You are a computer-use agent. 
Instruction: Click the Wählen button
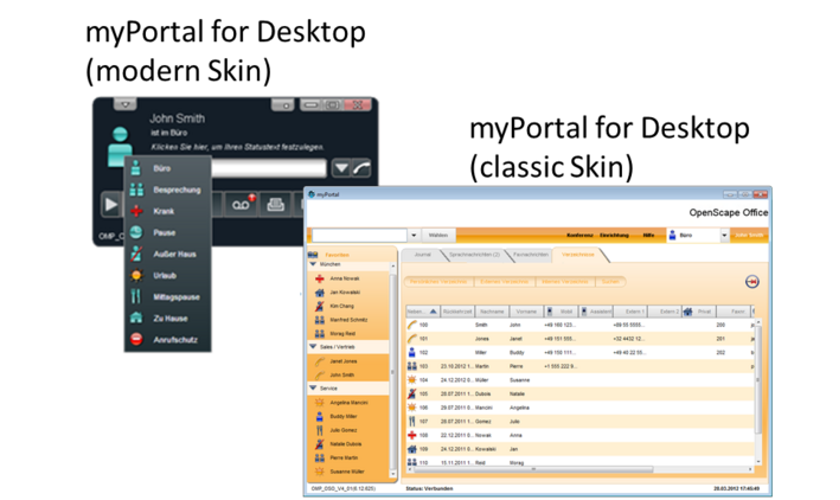coord(438,235)
